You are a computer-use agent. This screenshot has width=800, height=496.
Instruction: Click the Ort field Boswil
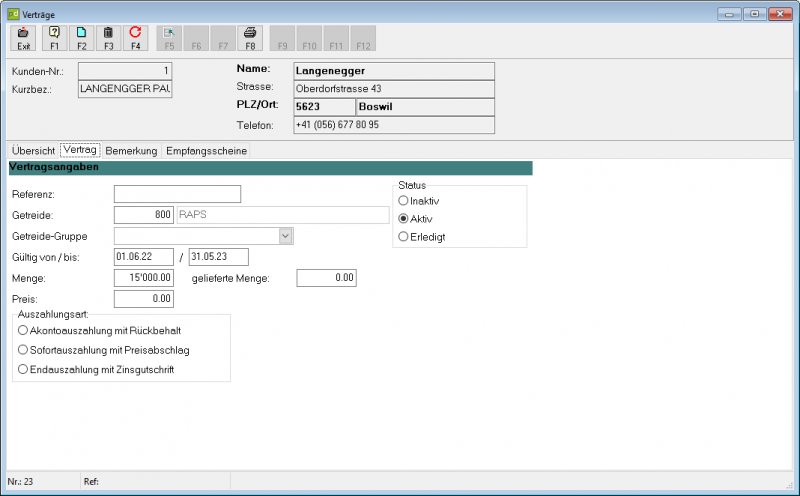pyautogui.click(x=425, y=107)
